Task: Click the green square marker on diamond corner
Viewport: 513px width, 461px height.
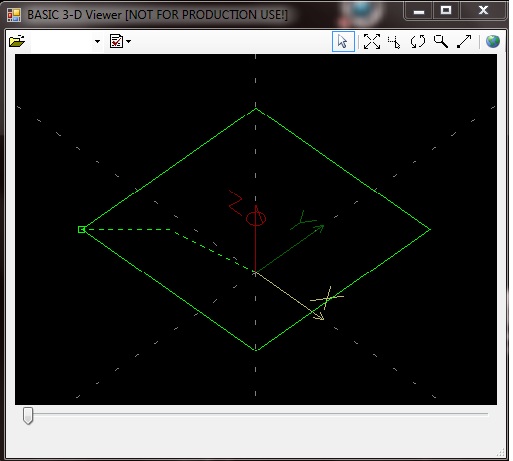Action: (x=81, y=229)
